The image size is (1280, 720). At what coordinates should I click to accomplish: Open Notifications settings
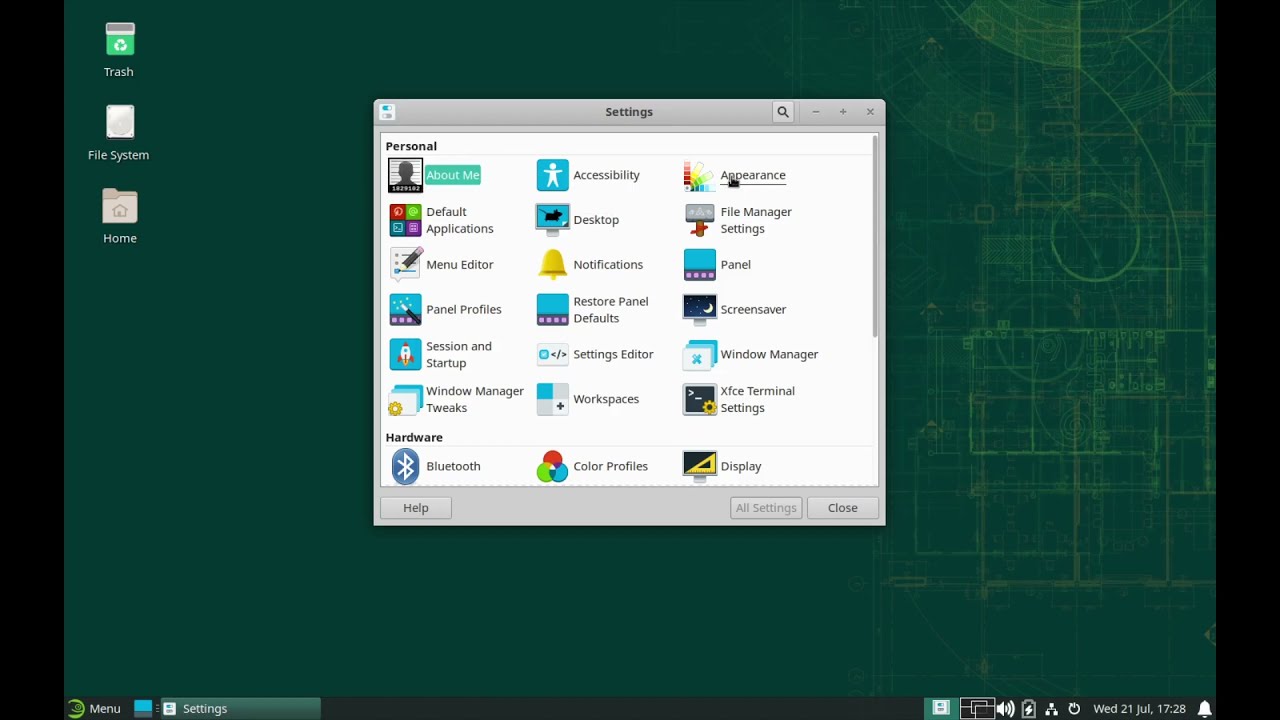590,265
